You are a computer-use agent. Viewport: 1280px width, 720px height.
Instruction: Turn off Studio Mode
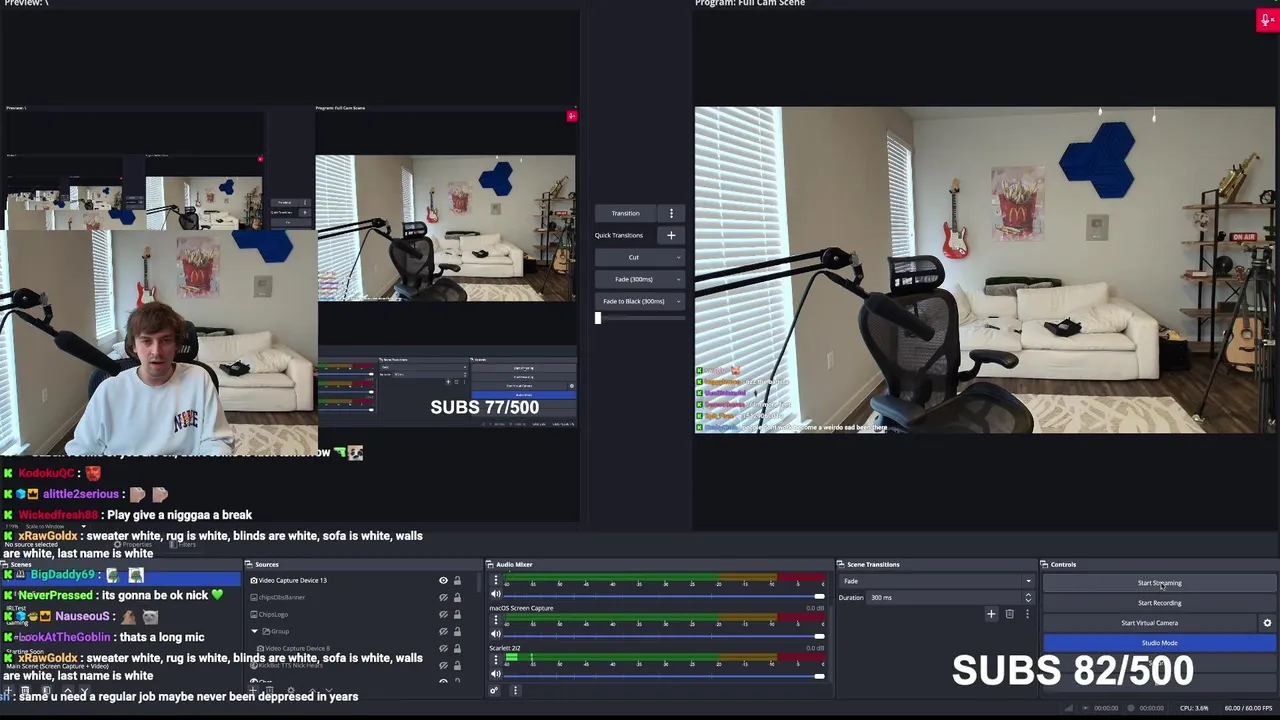[x=1159, y=643]
